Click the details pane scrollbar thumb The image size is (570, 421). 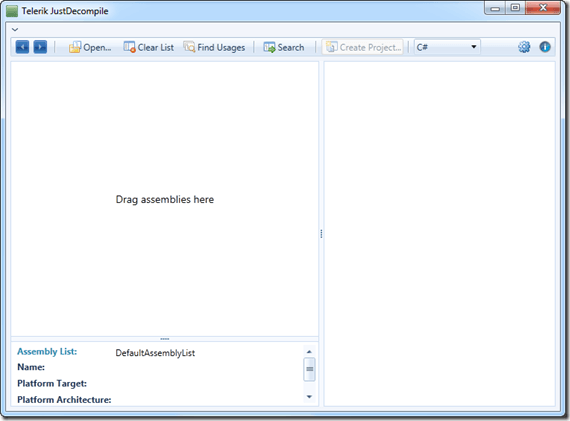coord(309,369)
